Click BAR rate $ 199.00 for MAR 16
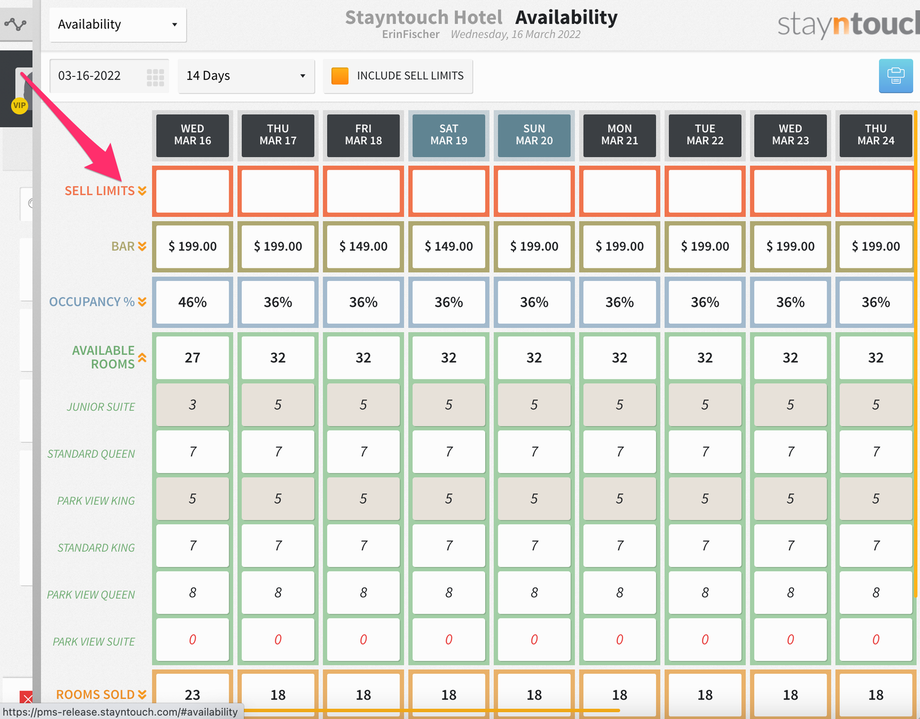This screenshot has width=920, height=719. (192, 247)
